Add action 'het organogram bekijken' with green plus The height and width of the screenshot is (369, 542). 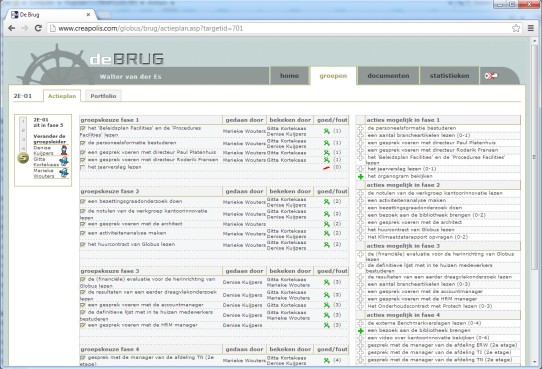pos(361,177)
